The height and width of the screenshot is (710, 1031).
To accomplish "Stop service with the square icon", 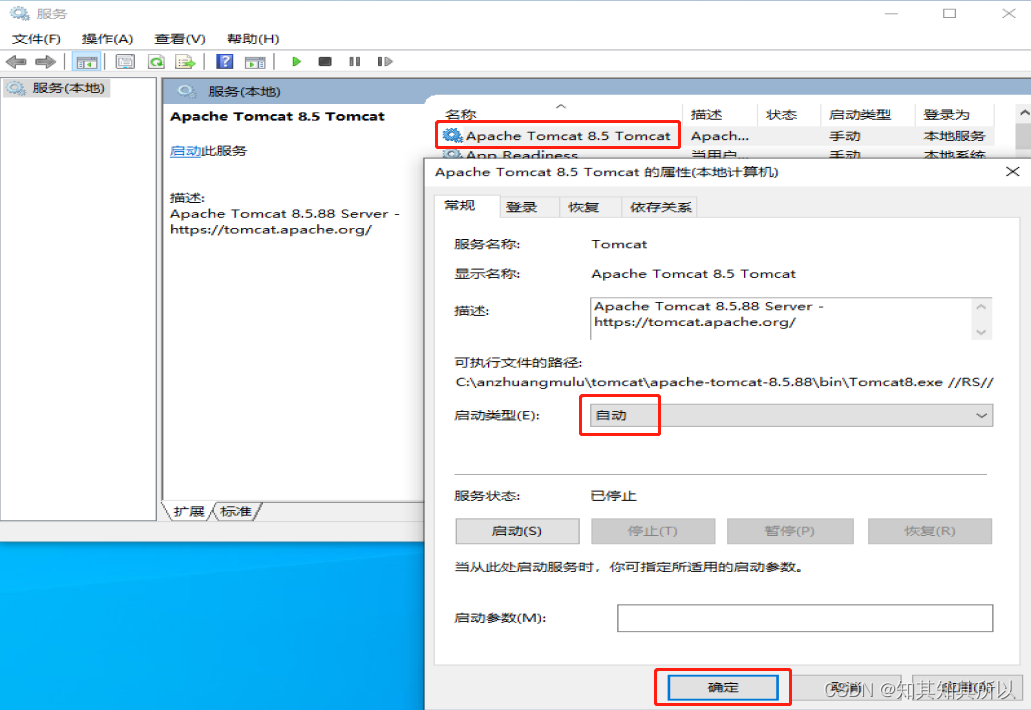I will coord(325,62).
